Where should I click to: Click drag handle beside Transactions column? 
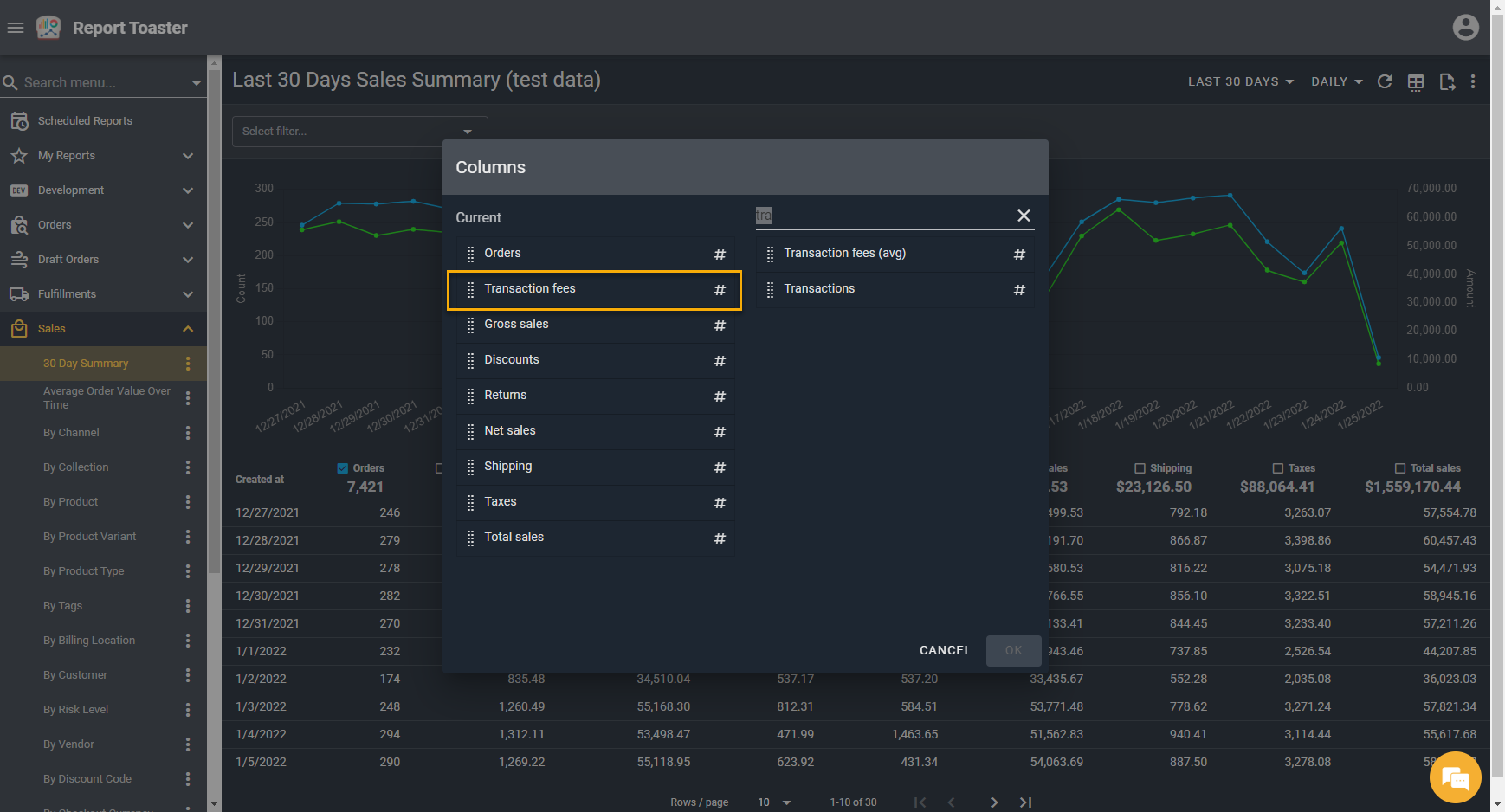[770, 289]
